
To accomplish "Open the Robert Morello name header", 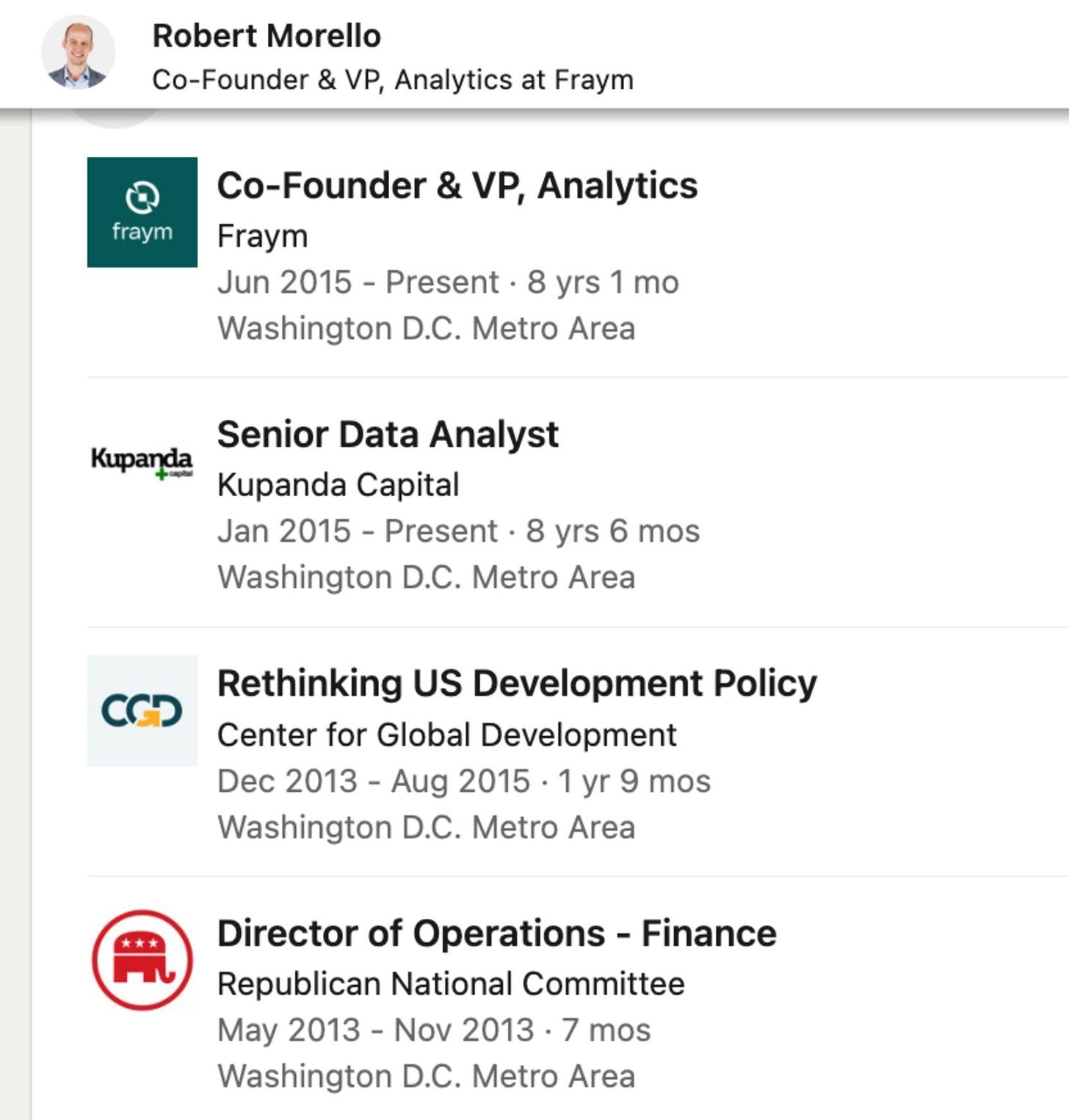I will click(x=267, y=35).
